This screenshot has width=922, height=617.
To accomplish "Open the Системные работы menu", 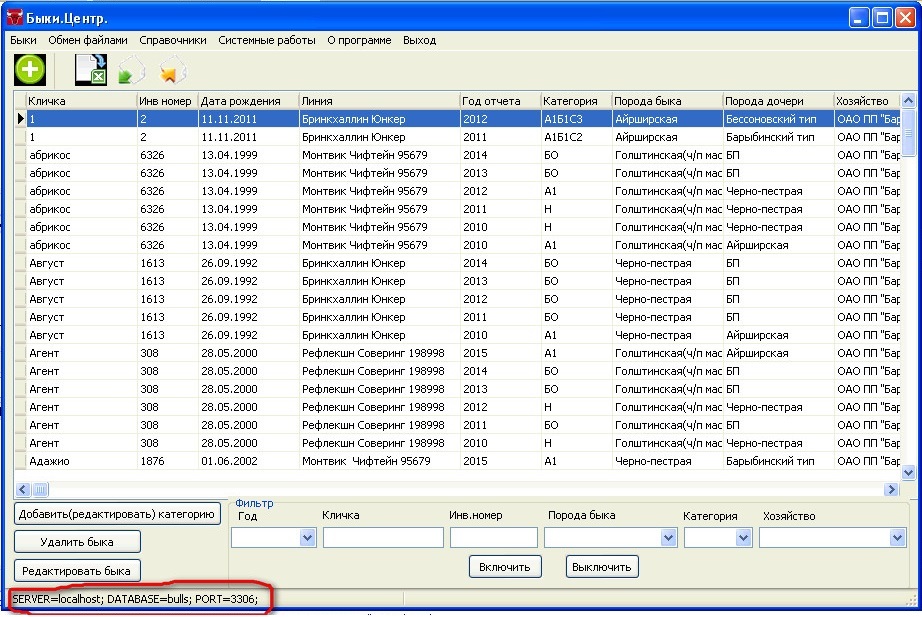I will [x=266, y=40].
